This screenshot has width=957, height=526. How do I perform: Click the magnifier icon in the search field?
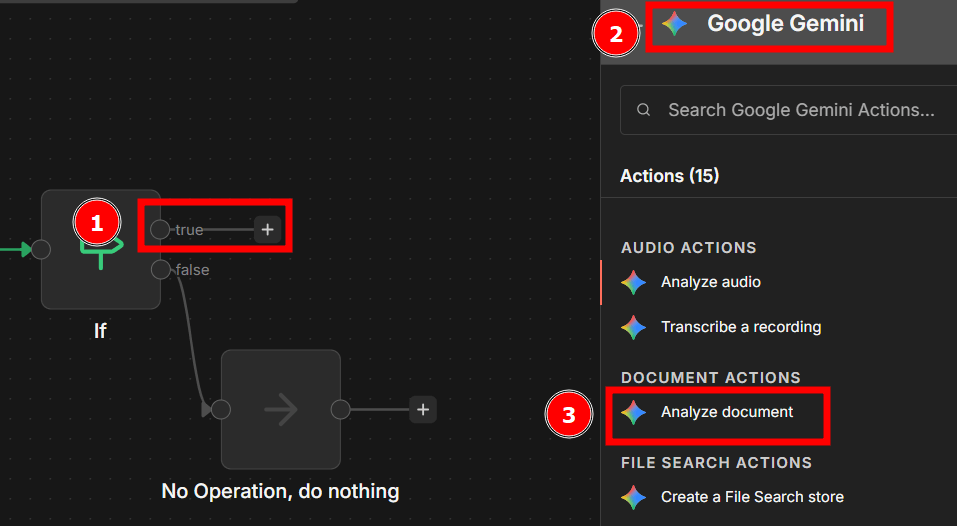click(643, 110)
